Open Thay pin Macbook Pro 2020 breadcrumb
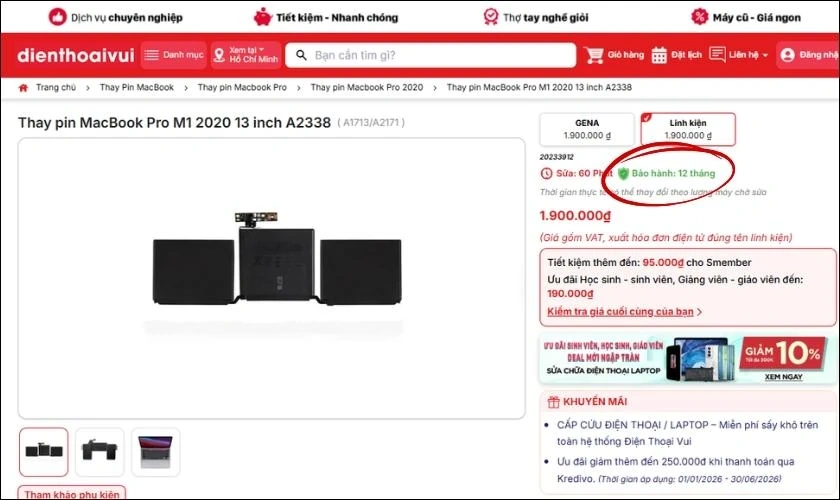840x500 pixels. pos(366,87)
